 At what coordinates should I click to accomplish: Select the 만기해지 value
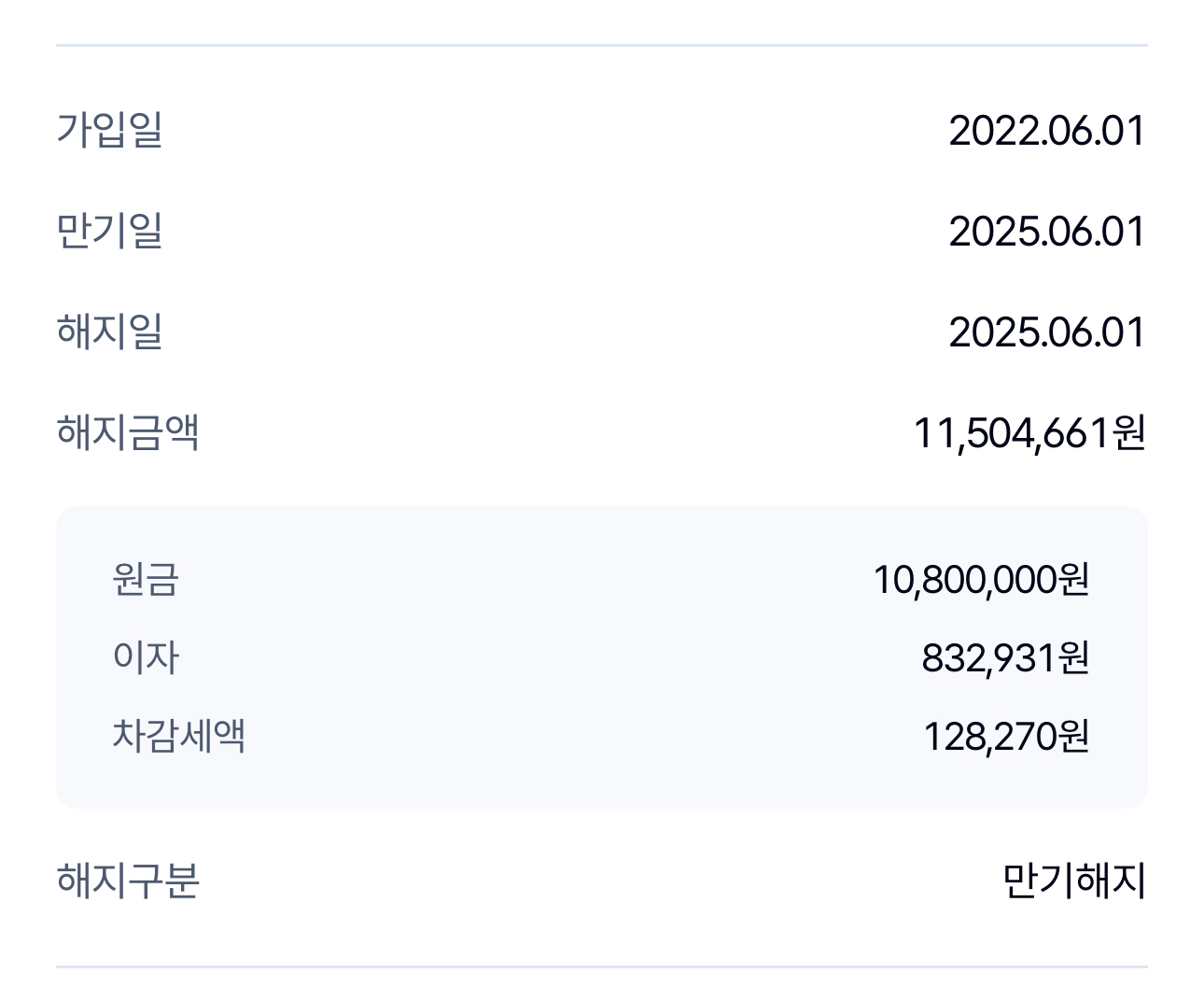(1073, 881)
